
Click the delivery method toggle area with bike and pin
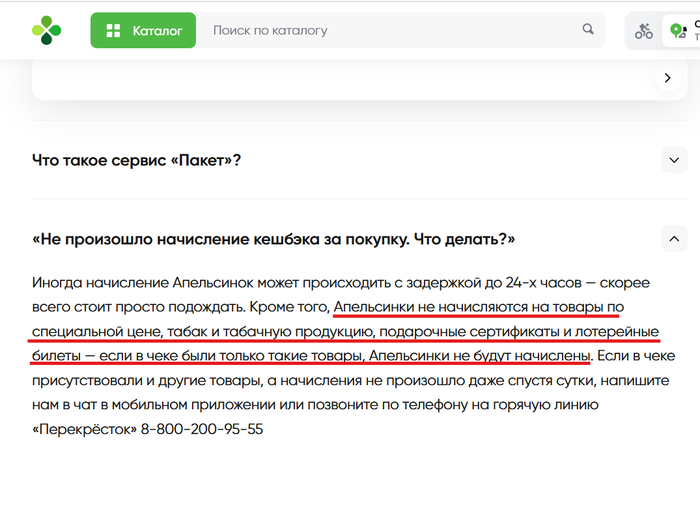pos(661,31)
